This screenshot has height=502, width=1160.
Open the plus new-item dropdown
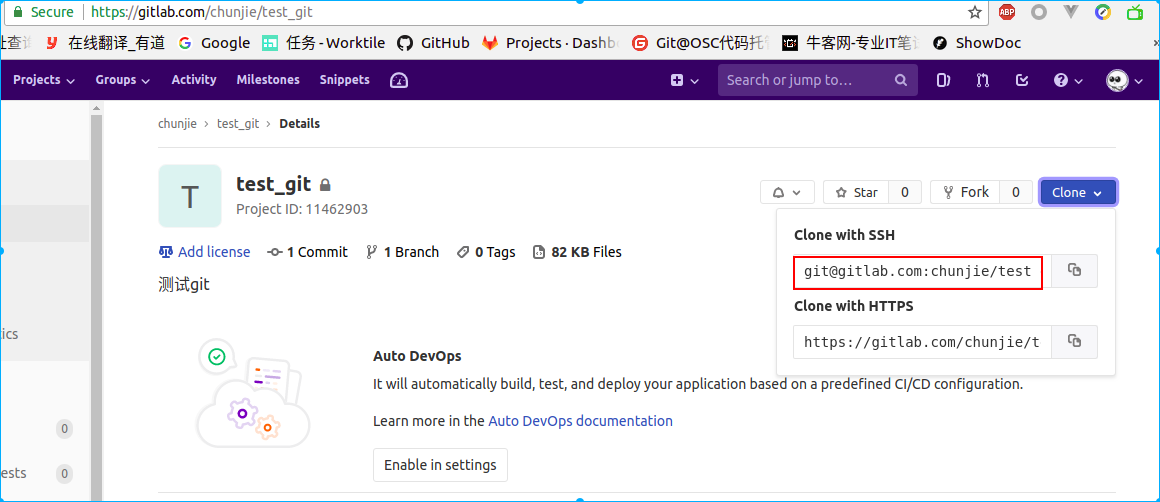click(684, 80)
